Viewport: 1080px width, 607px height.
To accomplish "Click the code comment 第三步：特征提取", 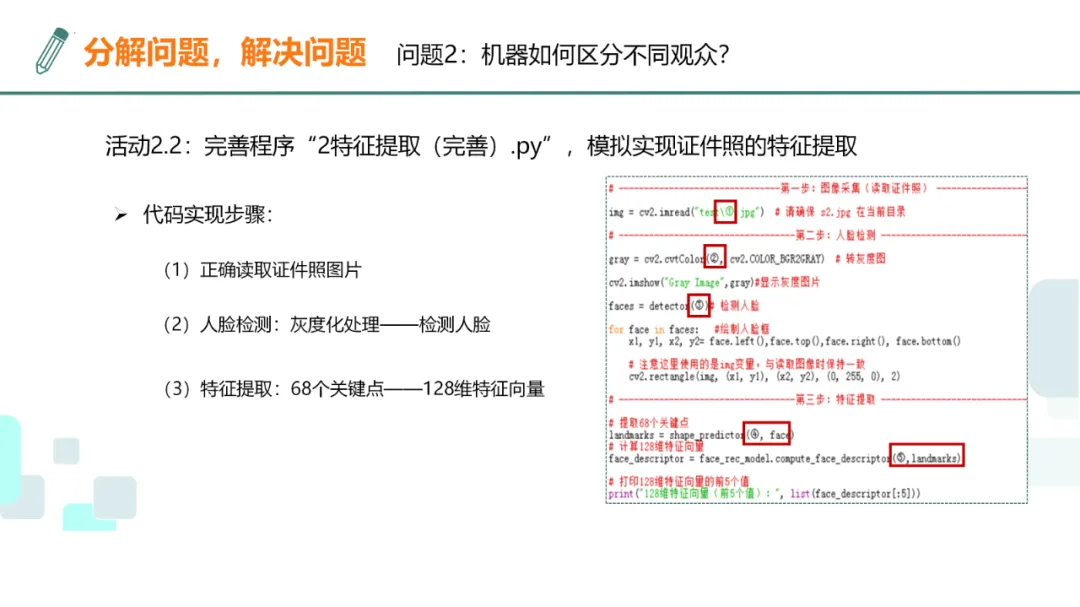I will 835,399.
